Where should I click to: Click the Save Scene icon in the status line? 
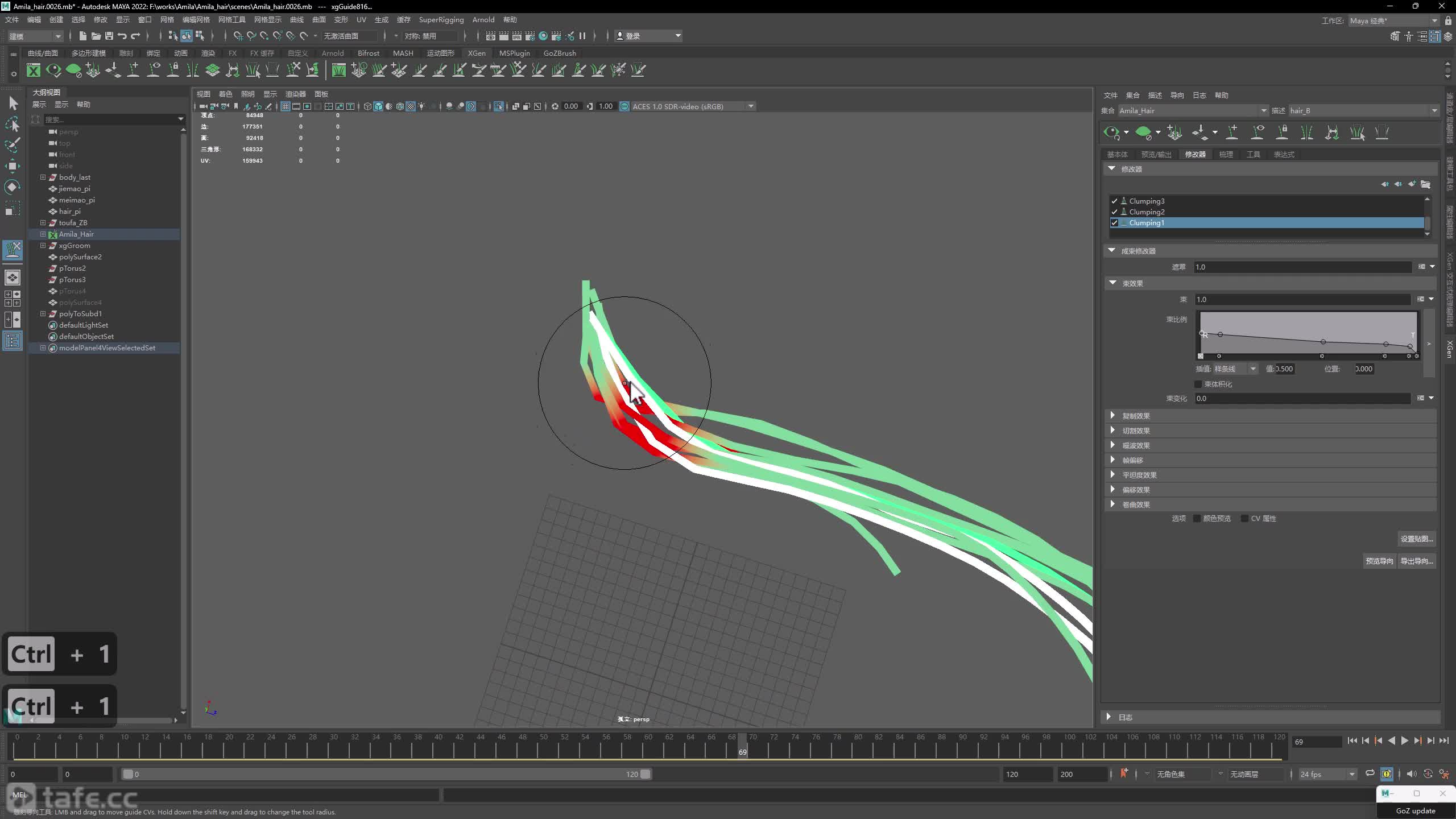coord(109,36)
